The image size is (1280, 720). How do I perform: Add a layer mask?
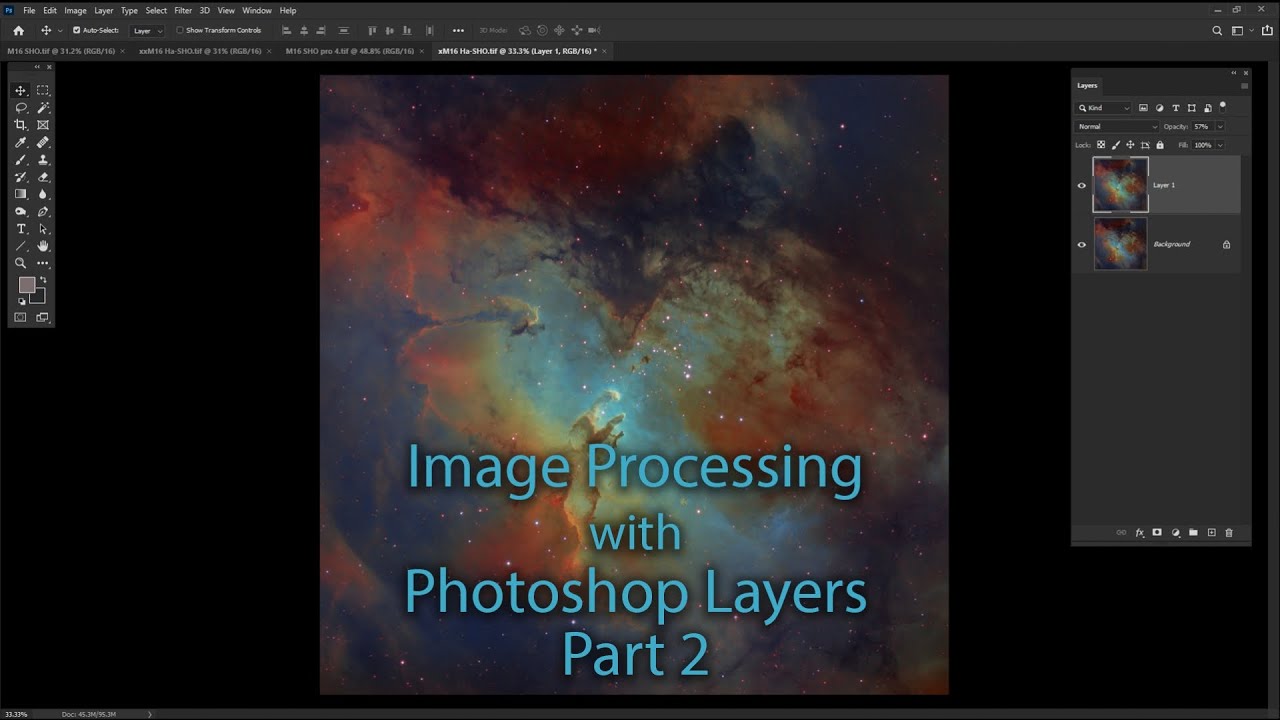1157,533
